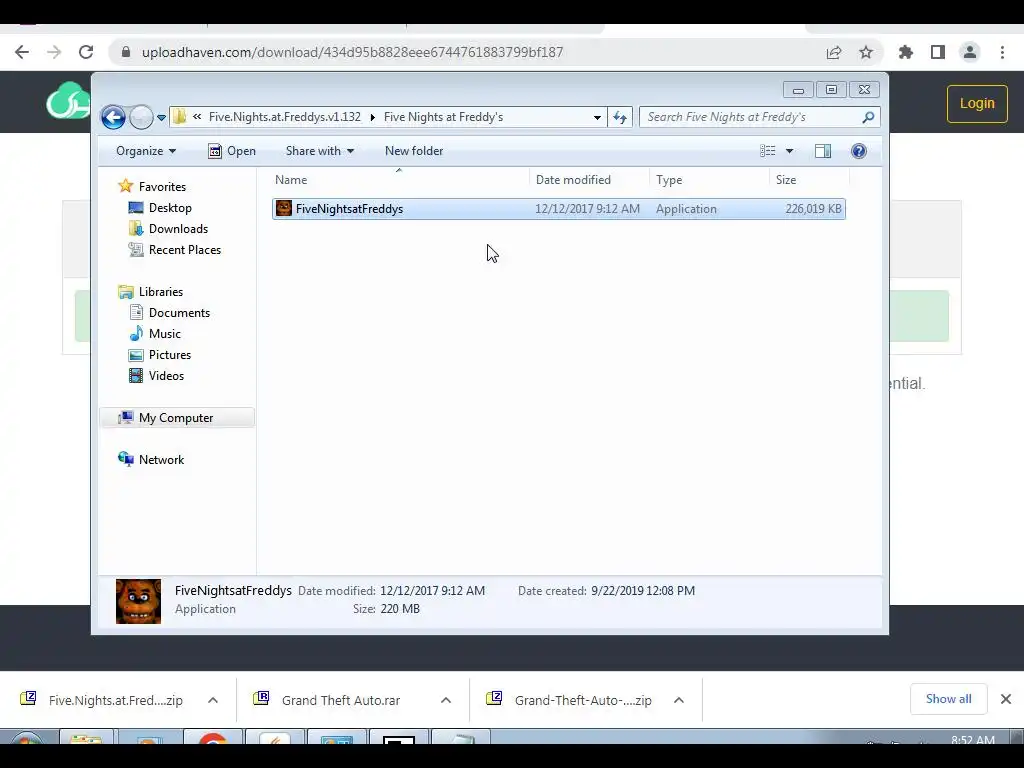Click the folder icon in address bar
The height and width of the screenshot is (768, 1024).
click(180, 117)
